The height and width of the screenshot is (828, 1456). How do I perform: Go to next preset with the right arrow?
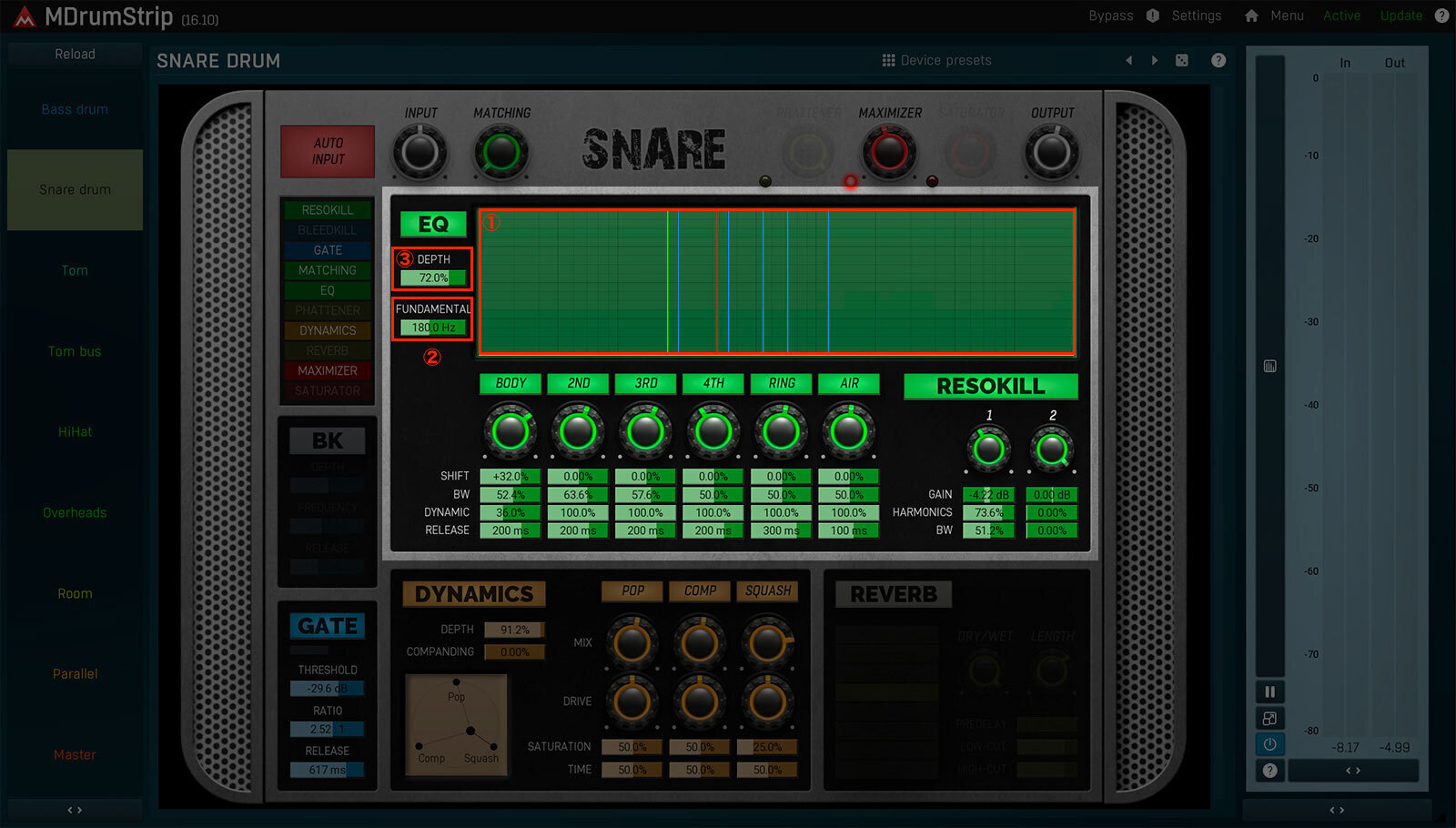click(x=1154, y=60)
